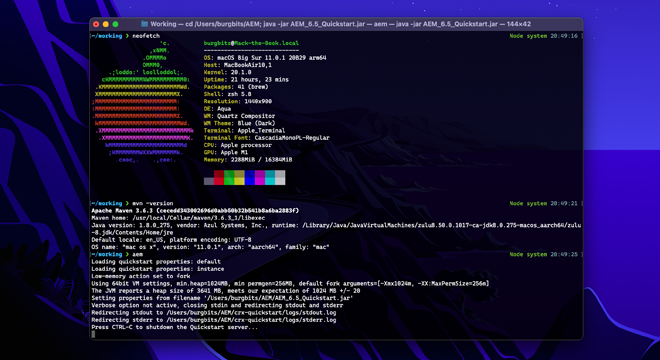Click the "CPU: Apple processor" line
Image resolution: width=660 pixels, height=360 pixels.
pos(238,145)
